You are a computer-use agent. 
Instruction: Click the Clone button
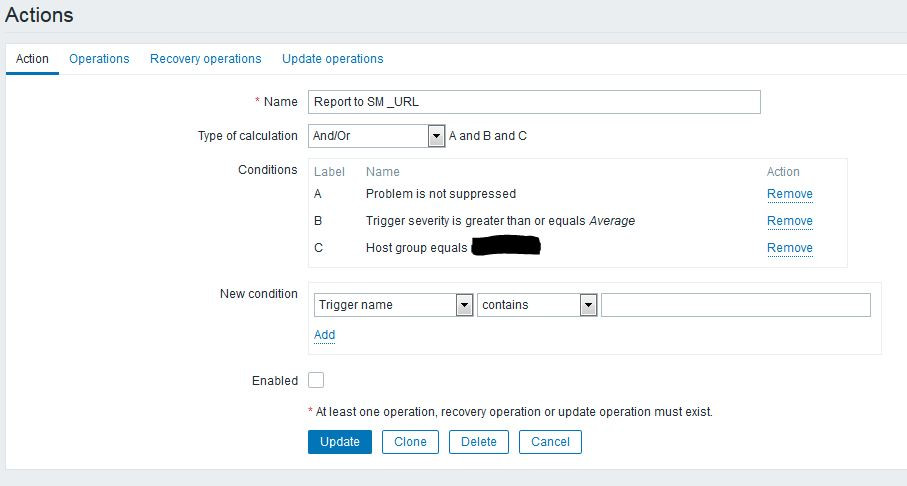[410, 442]
